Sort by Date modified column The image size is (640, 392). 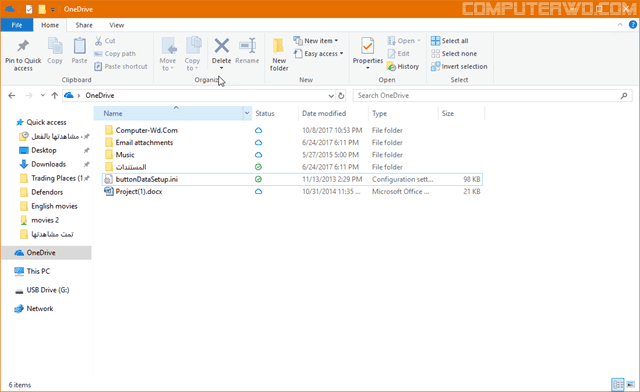click(333, 113)
